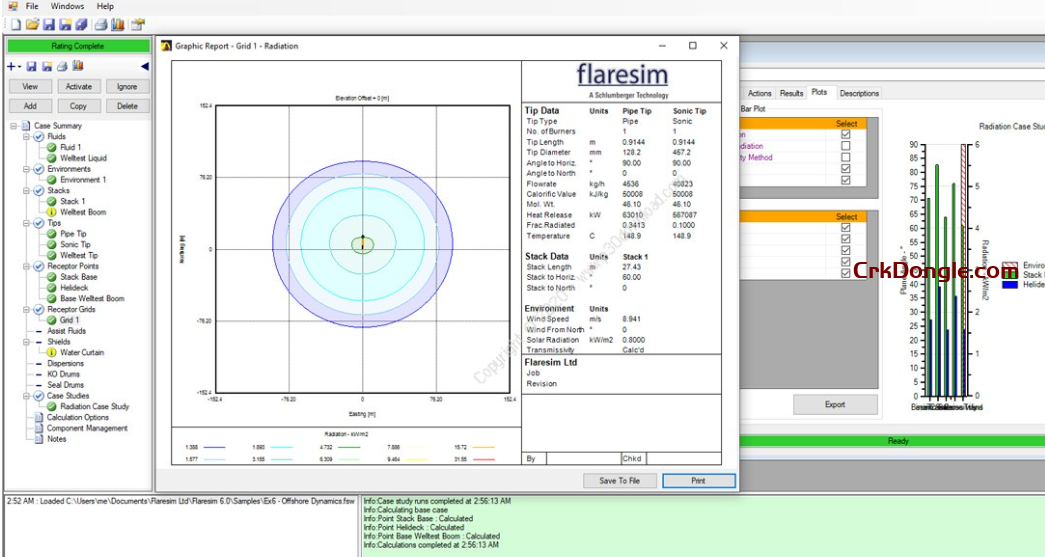Viewport: 1045px width, 557px height.
Task: Click the application icon beside File menu
Action: pyautogui.click(x=13, y=6)
